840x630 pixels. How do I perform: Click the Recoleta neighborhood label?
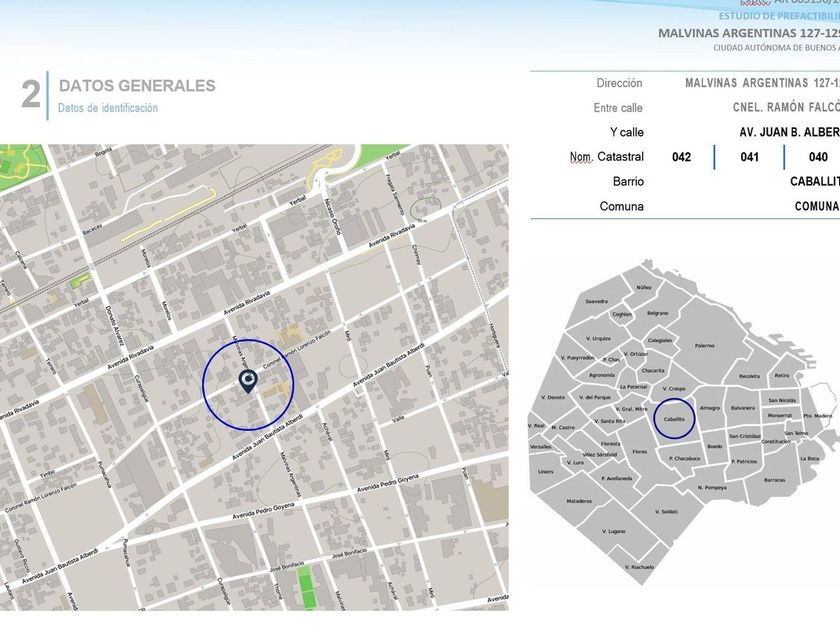click(x=749, y=377)
